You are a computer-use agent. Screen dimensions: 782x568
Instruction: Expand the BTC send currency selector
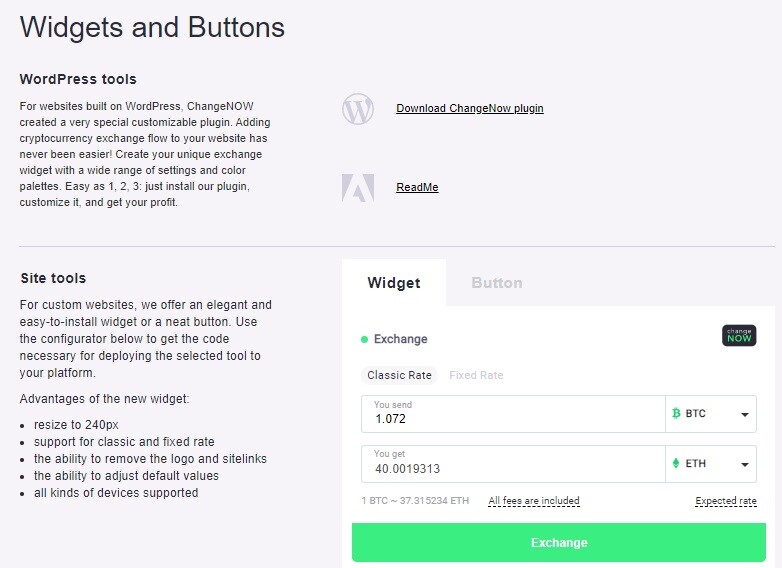click(711, 414)
